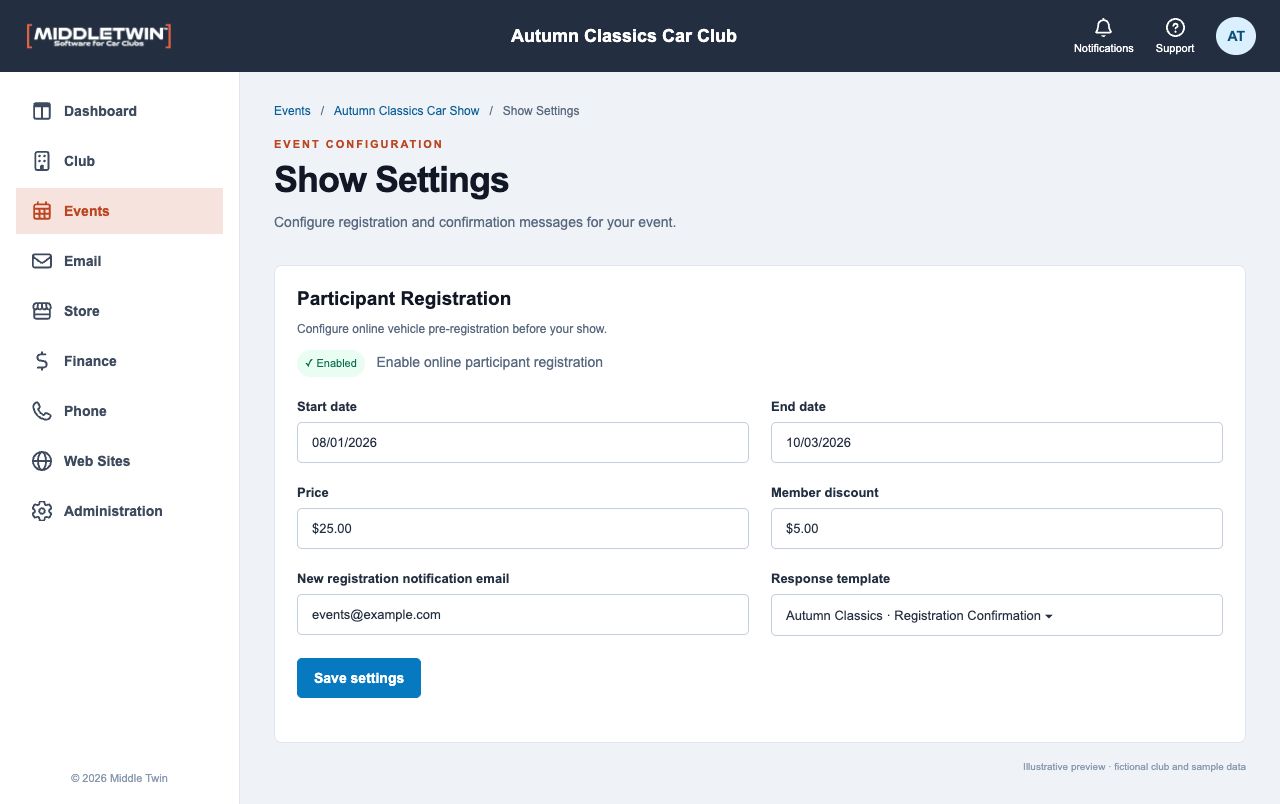Click the Start date field
The height and width of the screenshot is (804, 1280).
click(x=523, y=442)
